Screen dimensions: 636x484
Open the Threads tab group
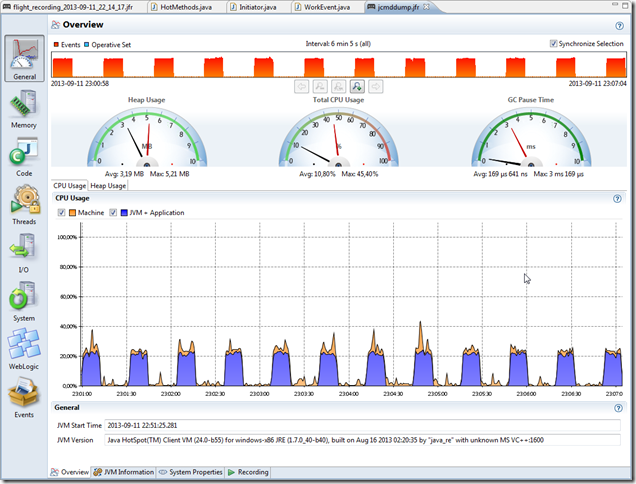pyautogui.click(x=24, y=205)
